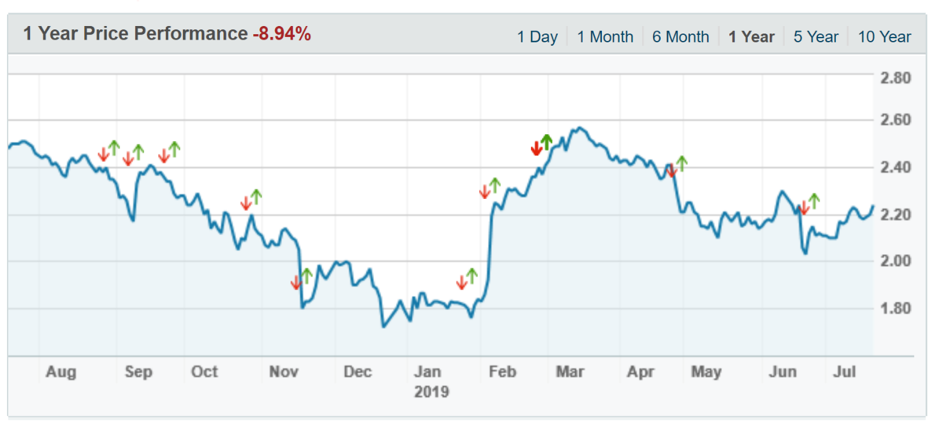The width and height of the screenshot is (937, 433).
Task: Click the rightmost red down arrow marker
Action: 803,208
